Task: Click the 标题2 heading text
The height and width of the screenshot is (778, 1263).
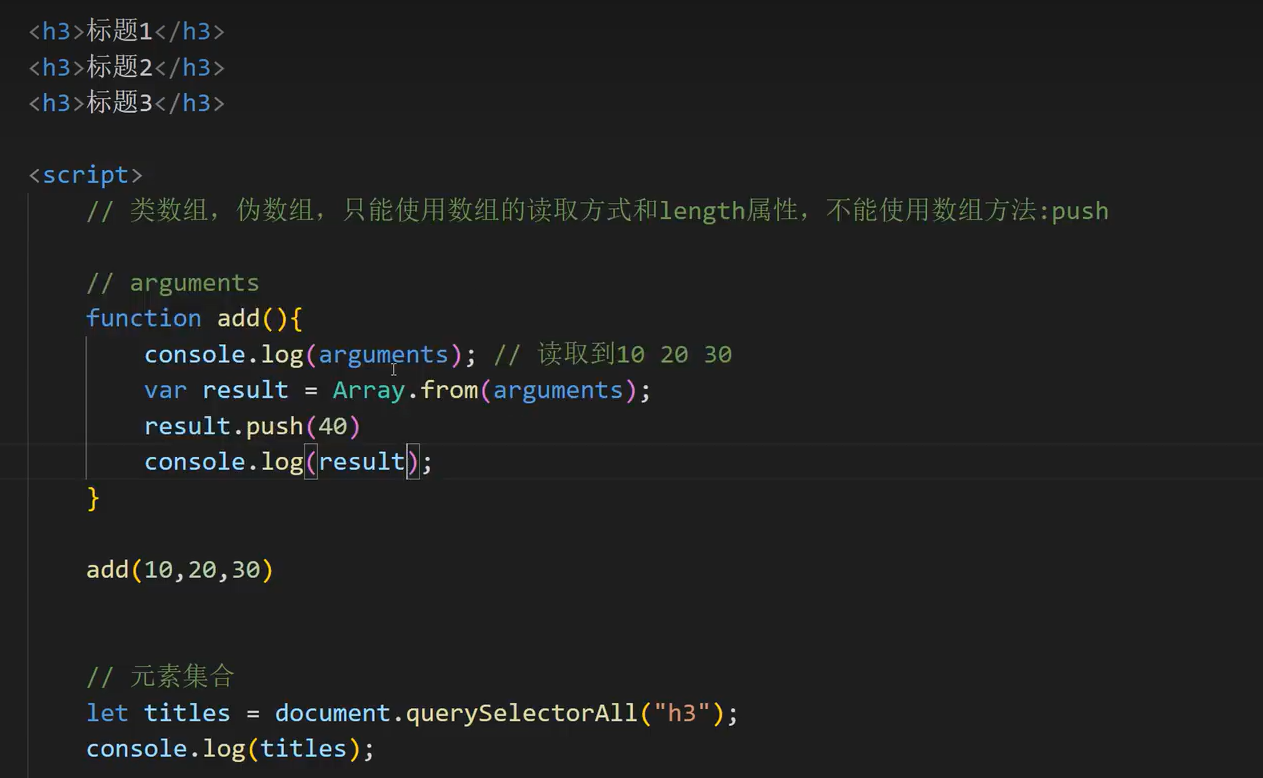Action: [119, 67]
